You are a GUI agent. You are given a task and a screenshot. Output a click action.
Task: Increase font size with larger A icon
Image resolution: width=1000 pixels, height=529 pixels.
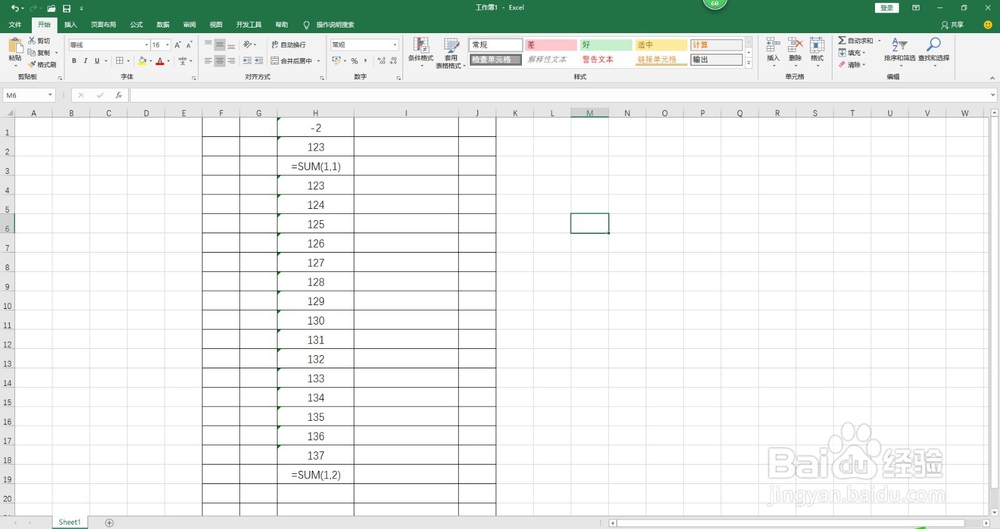178,45
